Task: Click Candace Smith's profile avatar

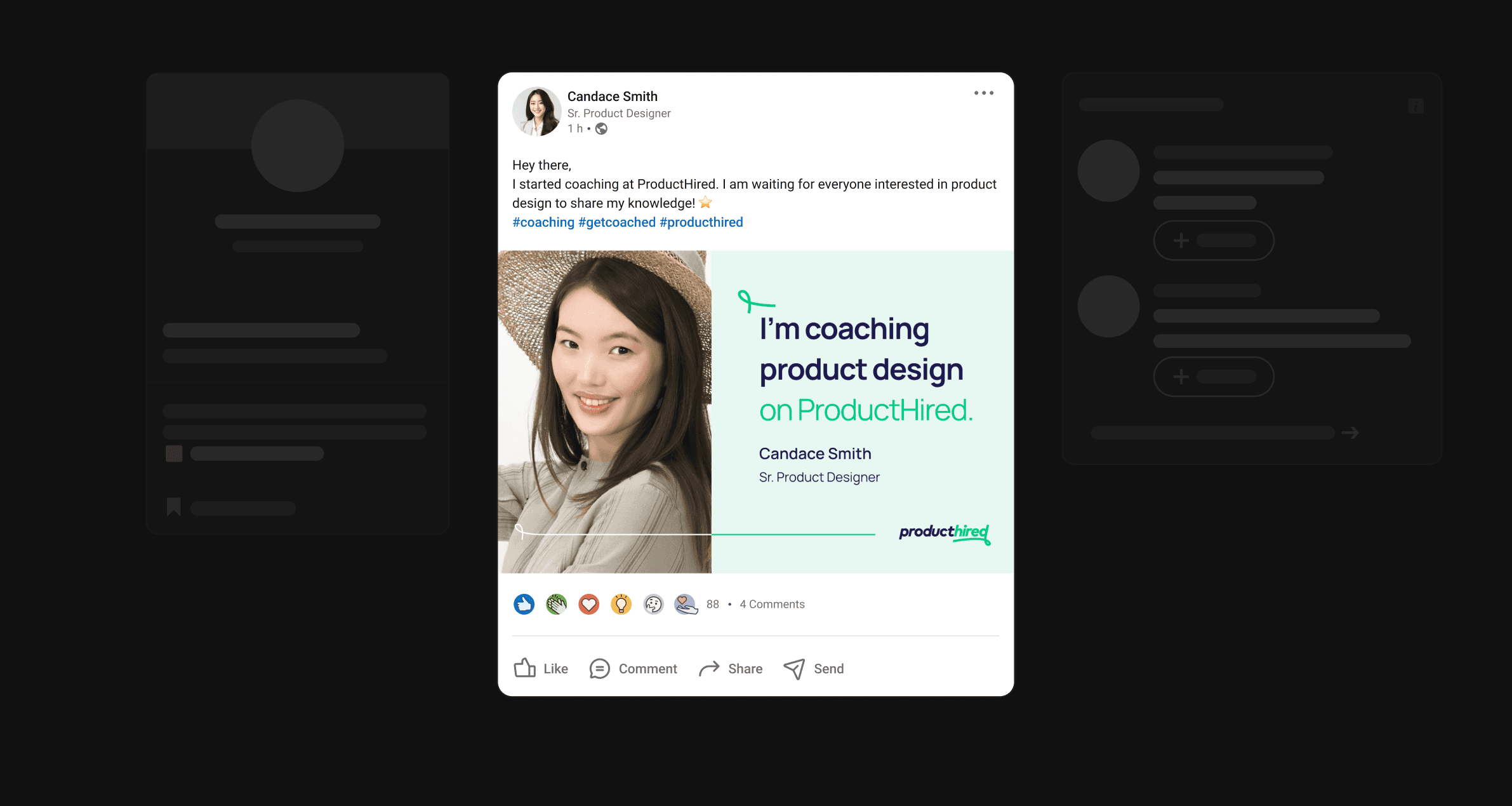Action: (x=537, y=112)
